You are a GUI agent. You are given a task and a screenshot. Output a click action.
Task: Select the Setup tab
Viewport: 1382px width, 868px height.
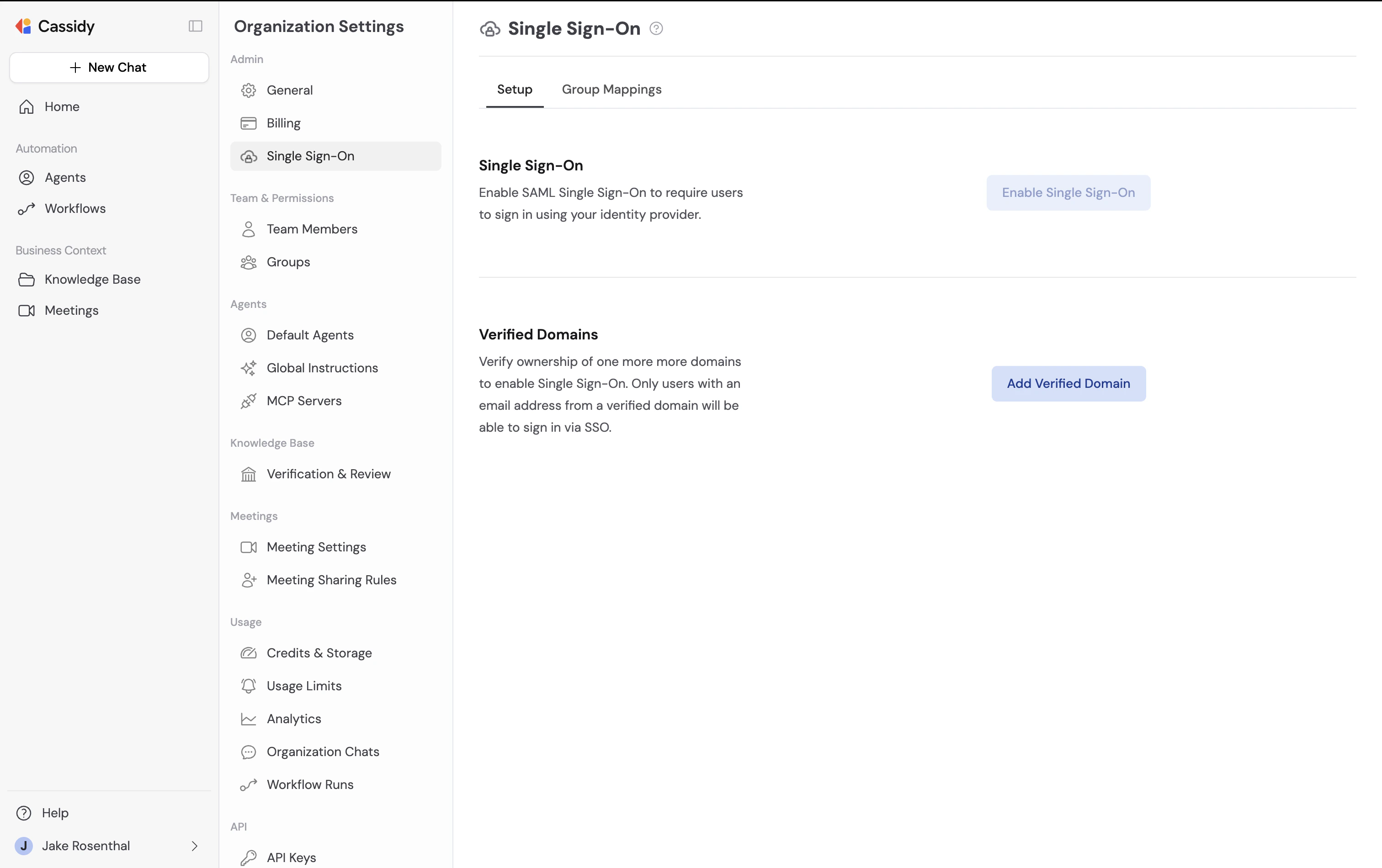click(x=514, y=90)
